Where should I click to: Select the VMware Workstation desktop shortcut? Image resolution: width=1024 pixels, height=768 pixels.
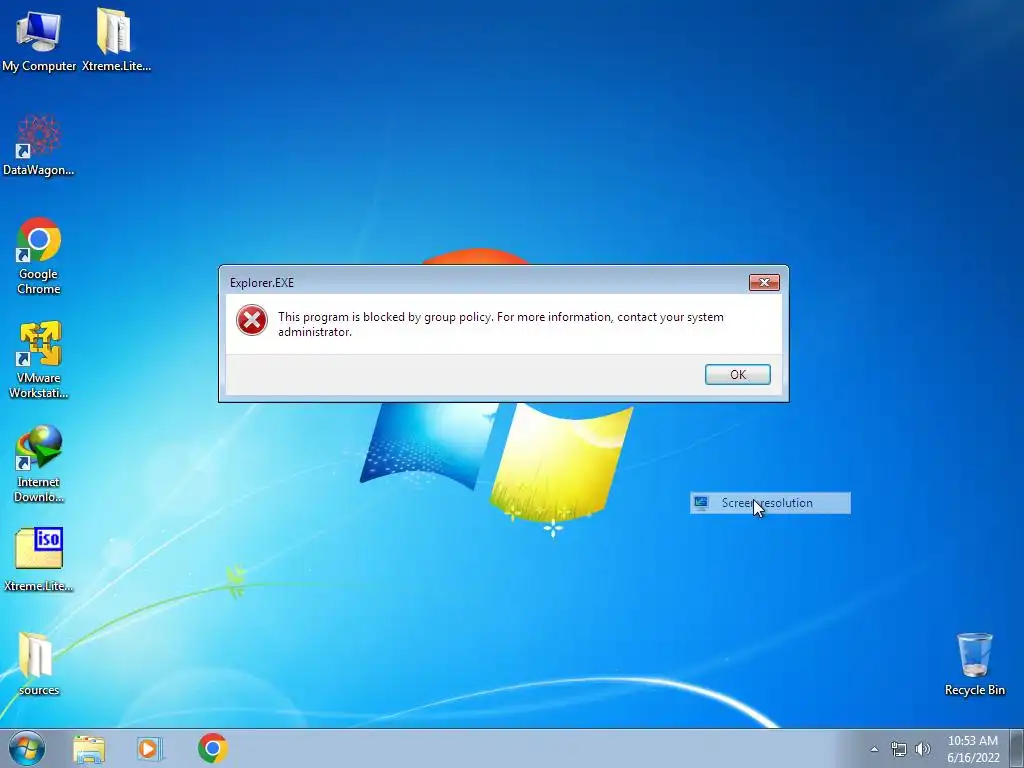pos(39,360)
